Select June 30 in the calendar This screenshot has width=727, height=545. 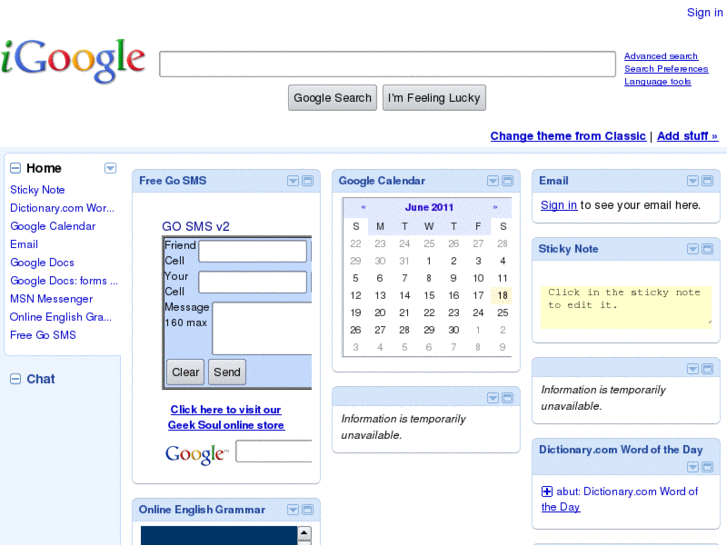pyautogui.click(x=453, y=330)
